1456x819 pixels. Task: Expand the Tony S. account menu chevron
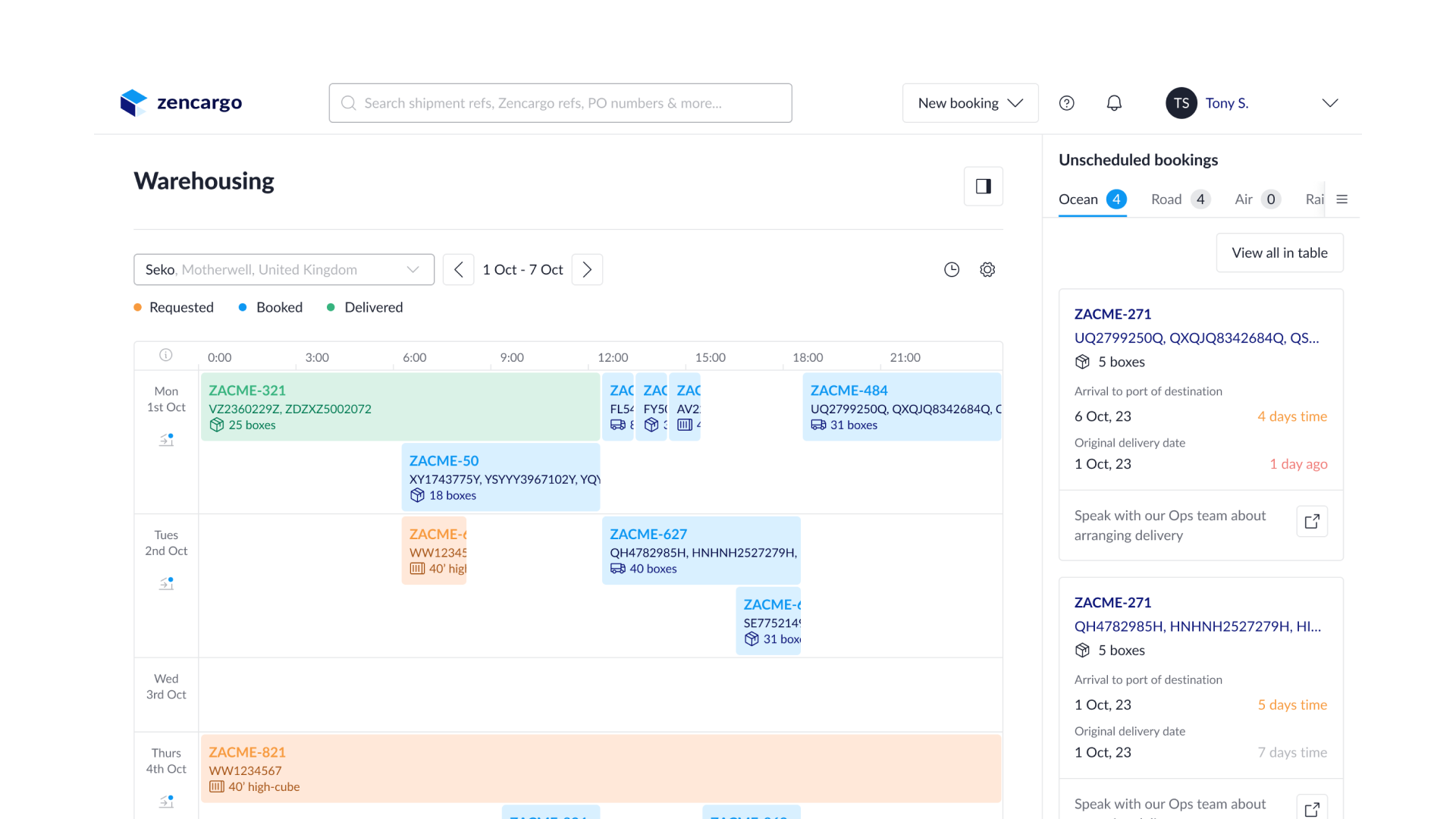tap(1329, 103)
